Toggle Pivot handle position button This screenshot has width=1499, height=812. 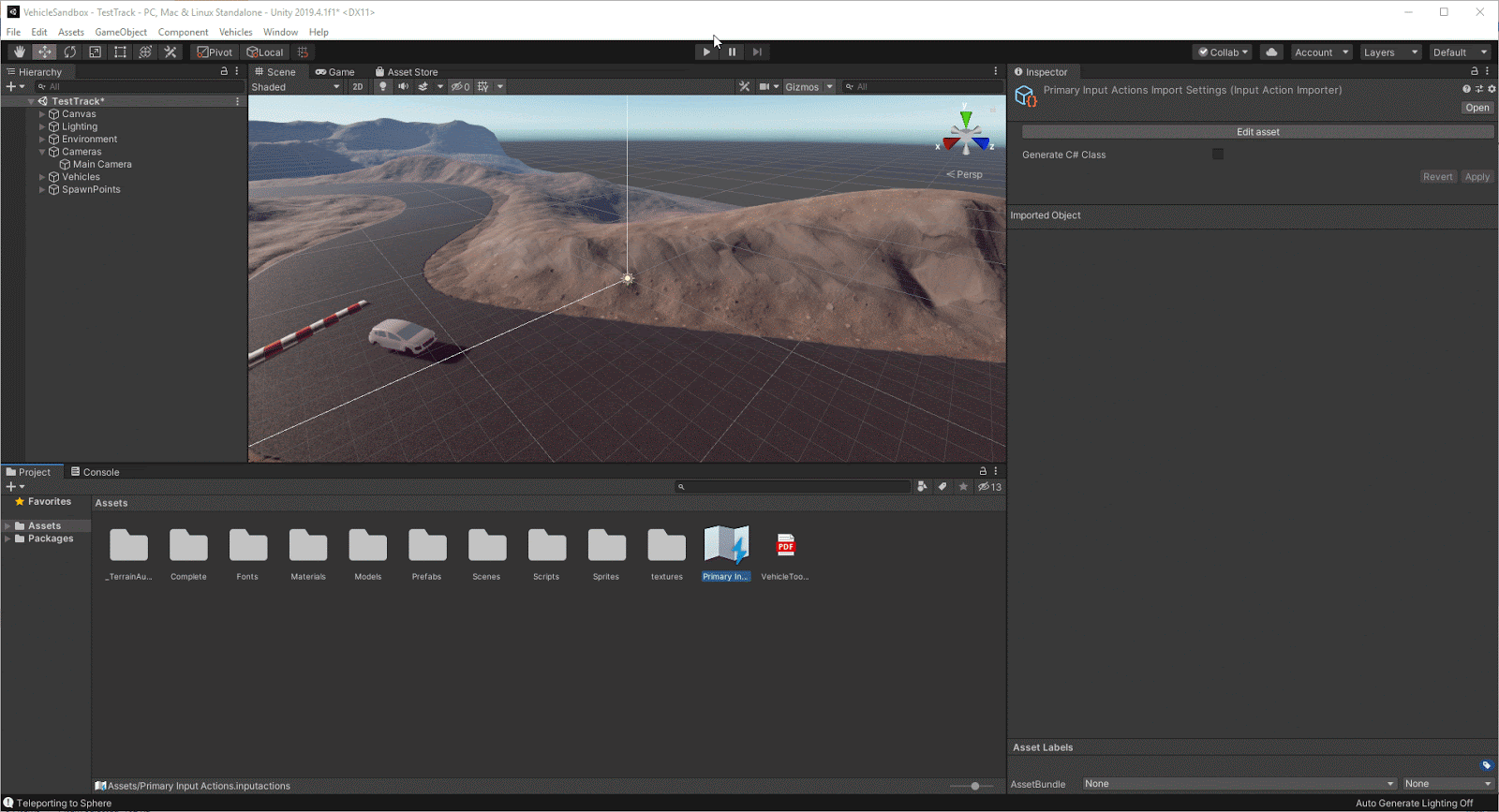click(x=215, y=52)
